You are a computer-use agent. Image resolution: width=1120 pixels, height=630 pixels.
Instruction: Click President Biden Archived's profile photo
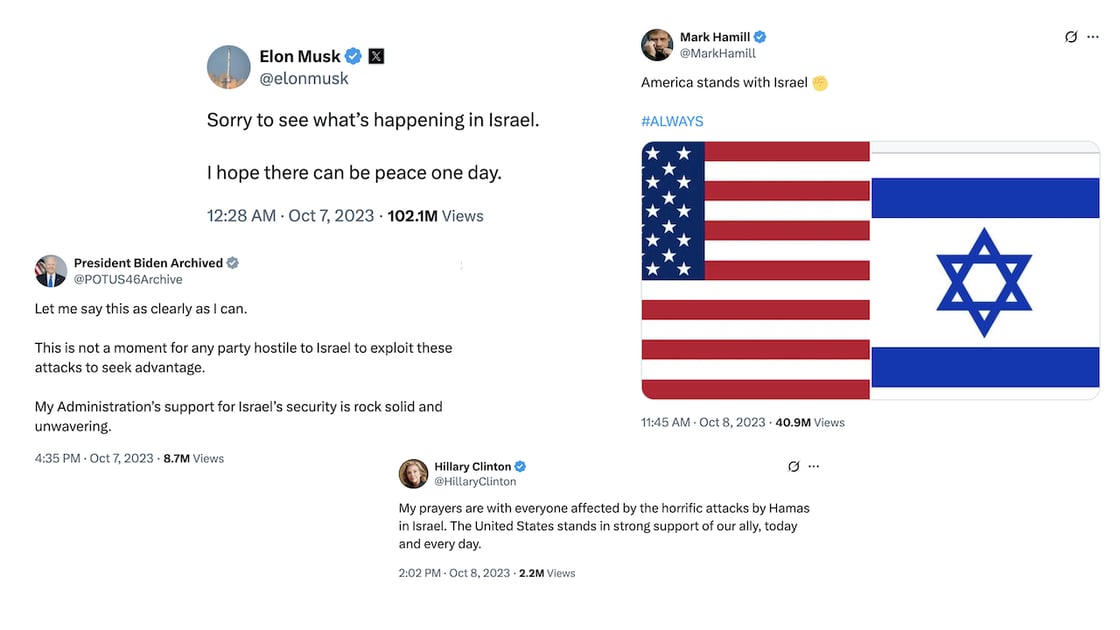(x=50, y=271)
